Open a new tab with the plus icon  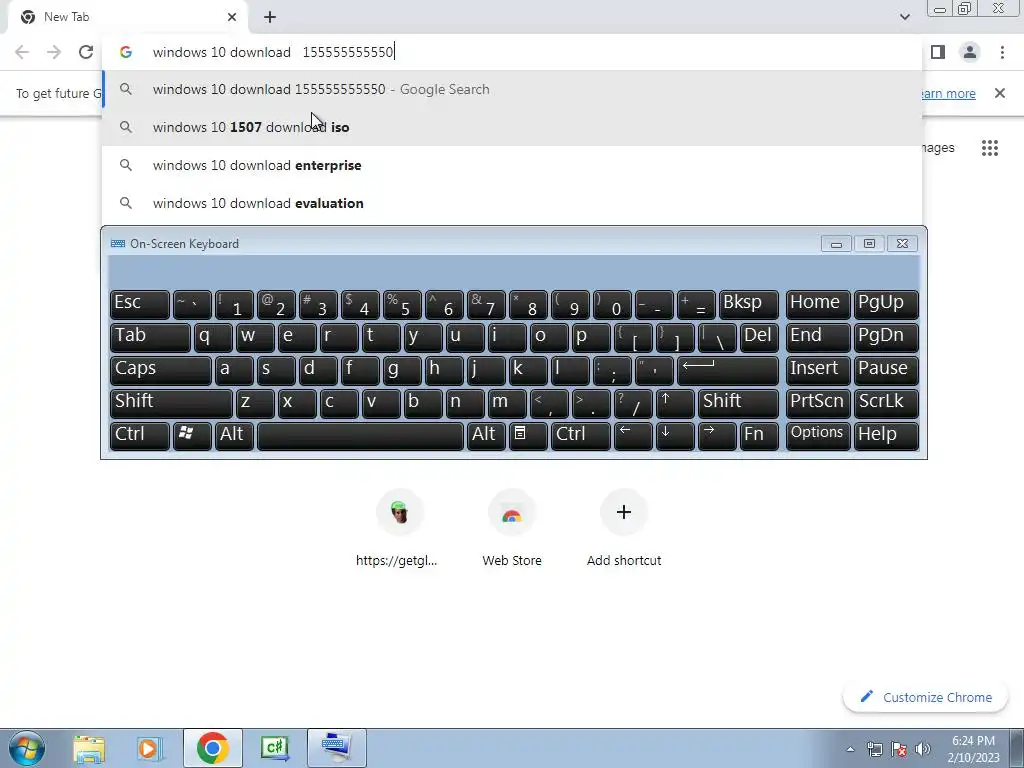coord(270,17)
